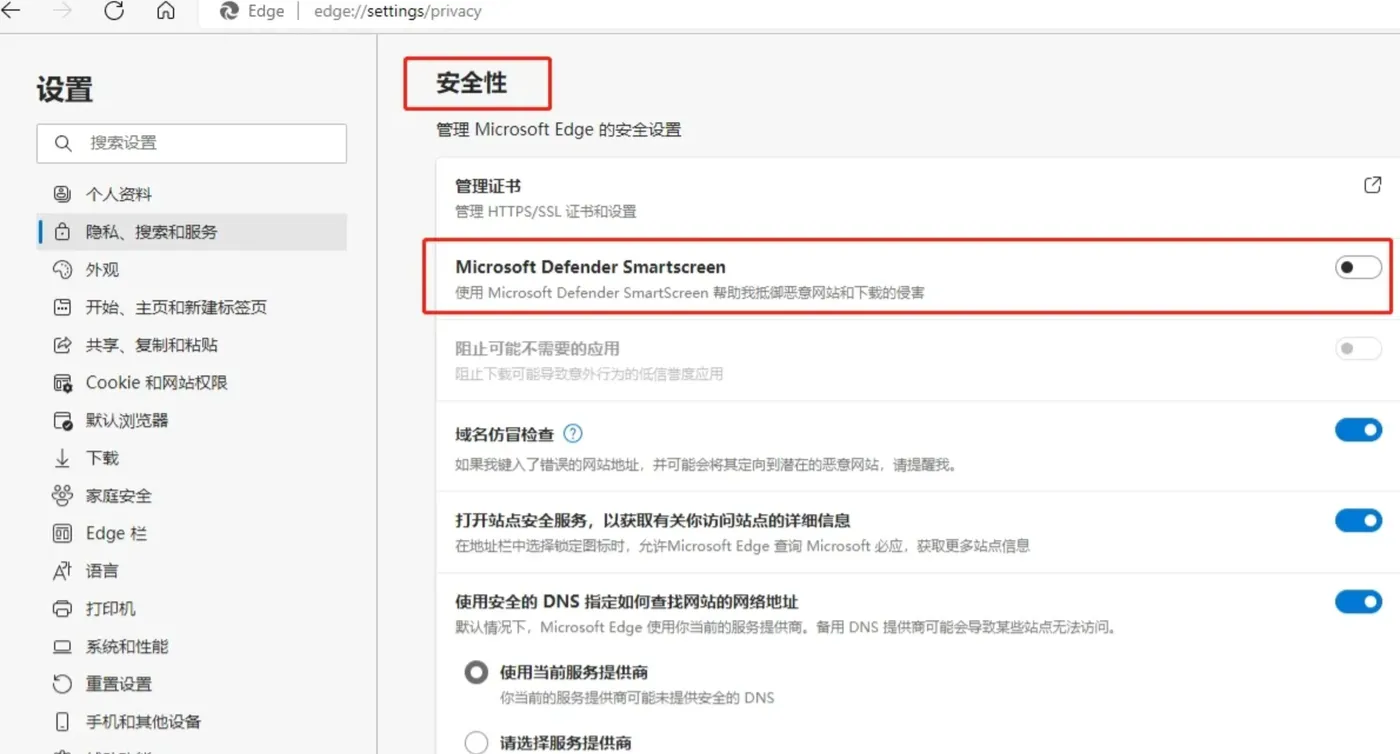
Task: Click the 设置 page title
Action: [x=65, y=89]
